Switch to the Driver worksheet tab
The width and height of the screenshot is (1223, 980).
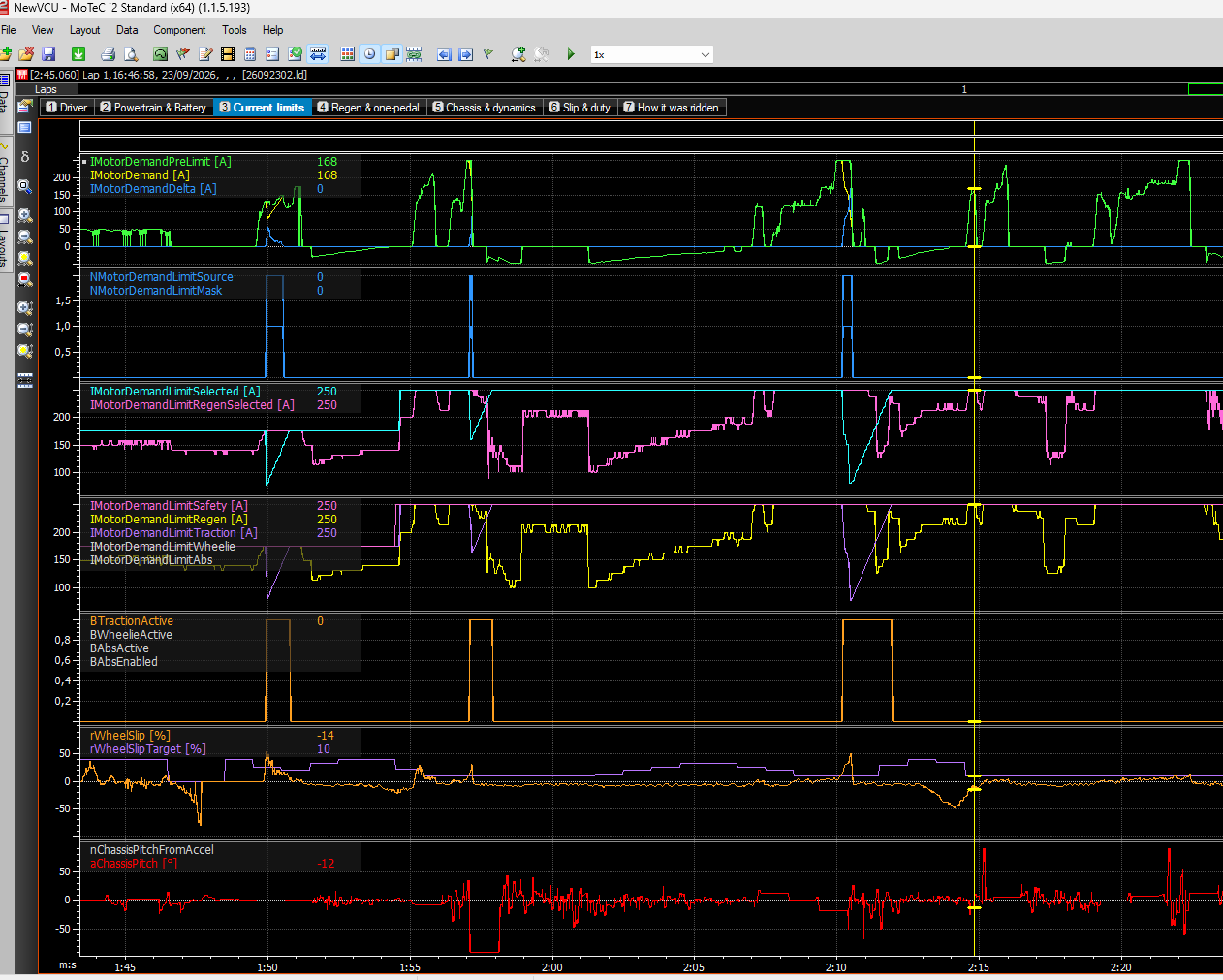(x=67, y=108)
